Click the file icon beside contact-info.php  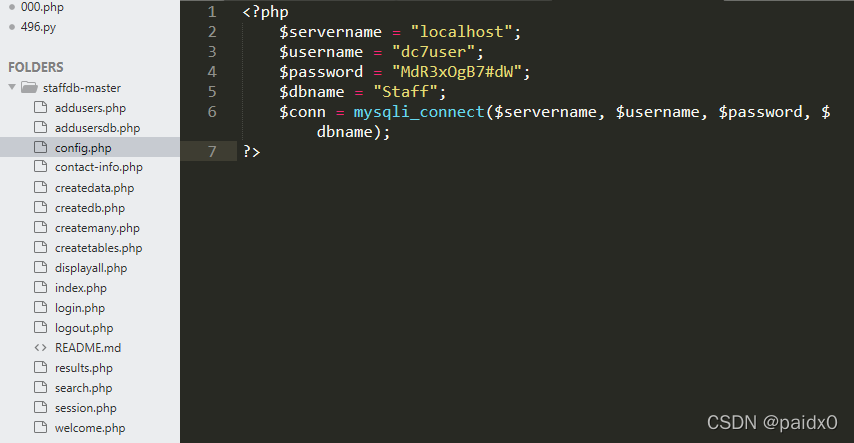[40, 167]
